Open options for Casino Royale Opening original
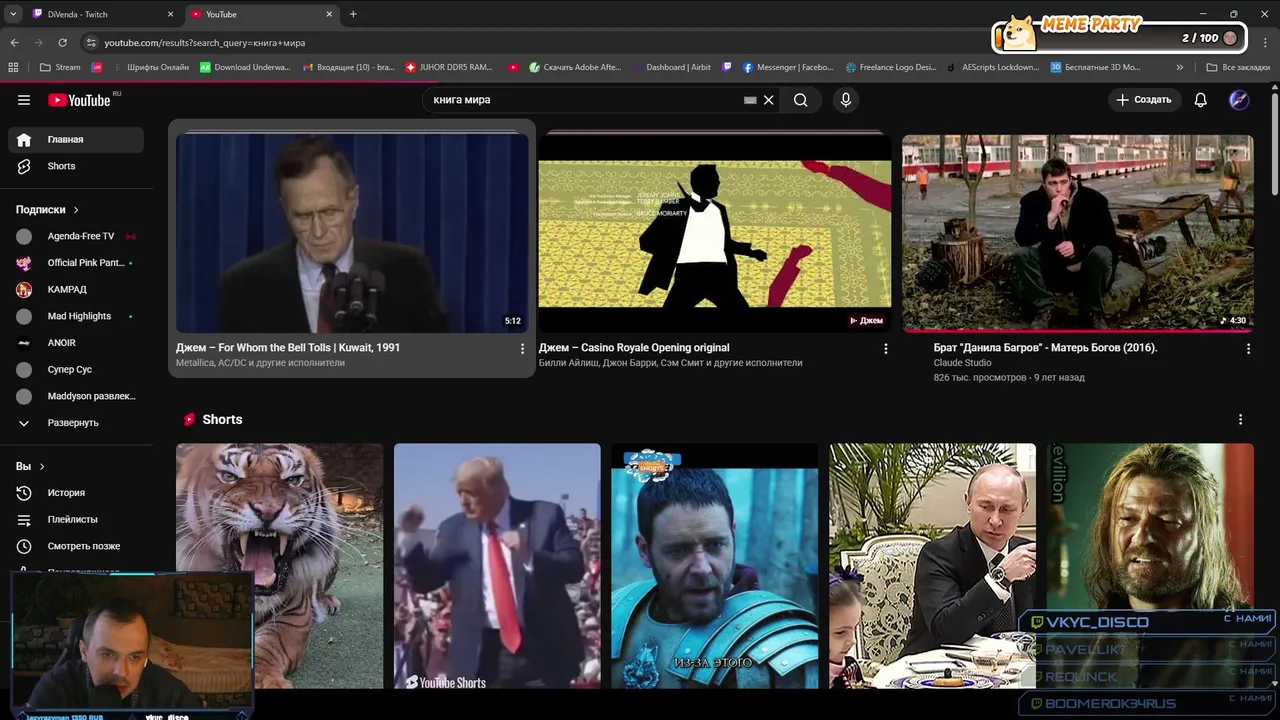This screenshot has width=1280, height=720. click(885, 348)
